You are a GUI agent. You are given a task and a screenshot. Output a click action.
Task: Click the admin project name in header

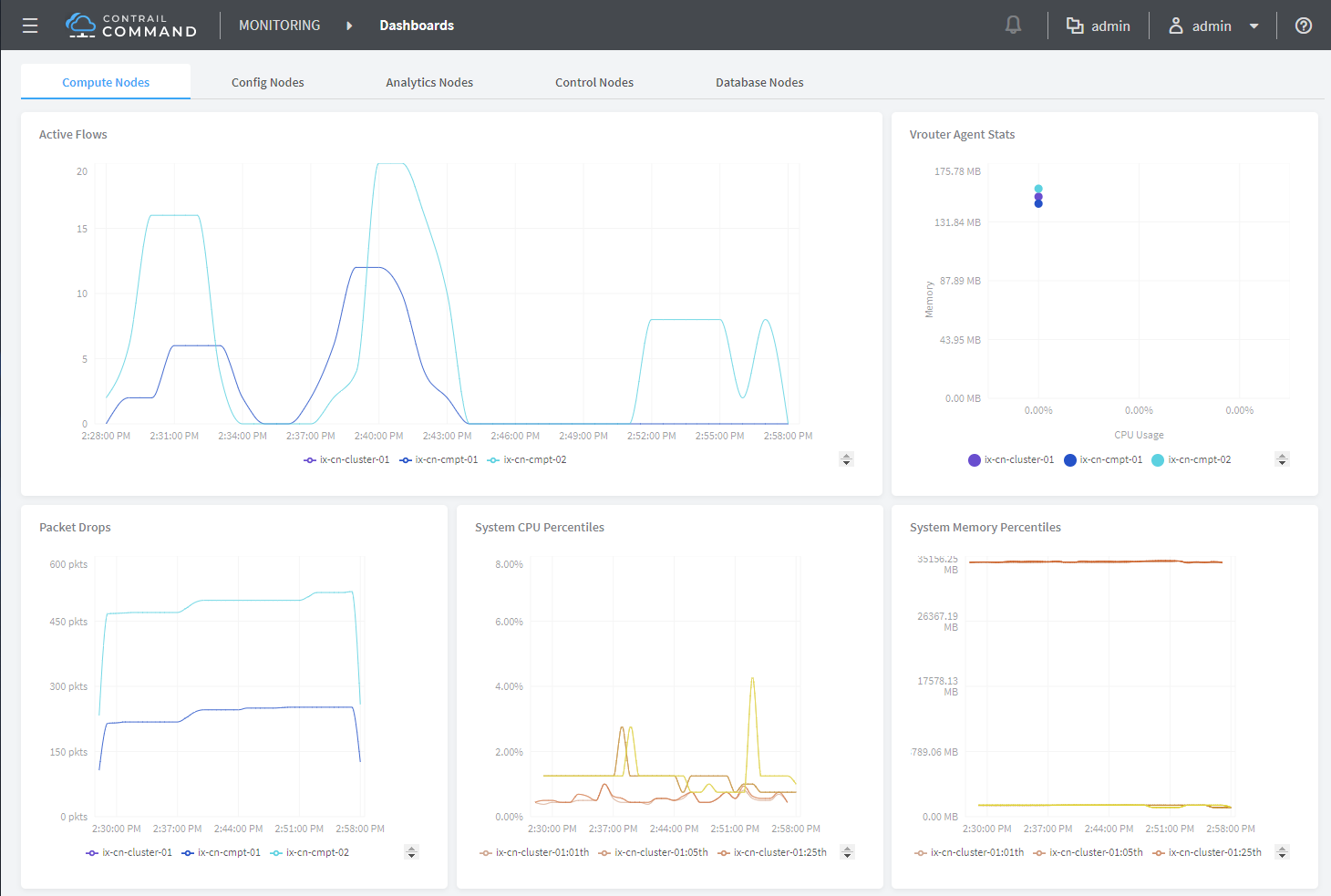click(x=1110, y=26)
